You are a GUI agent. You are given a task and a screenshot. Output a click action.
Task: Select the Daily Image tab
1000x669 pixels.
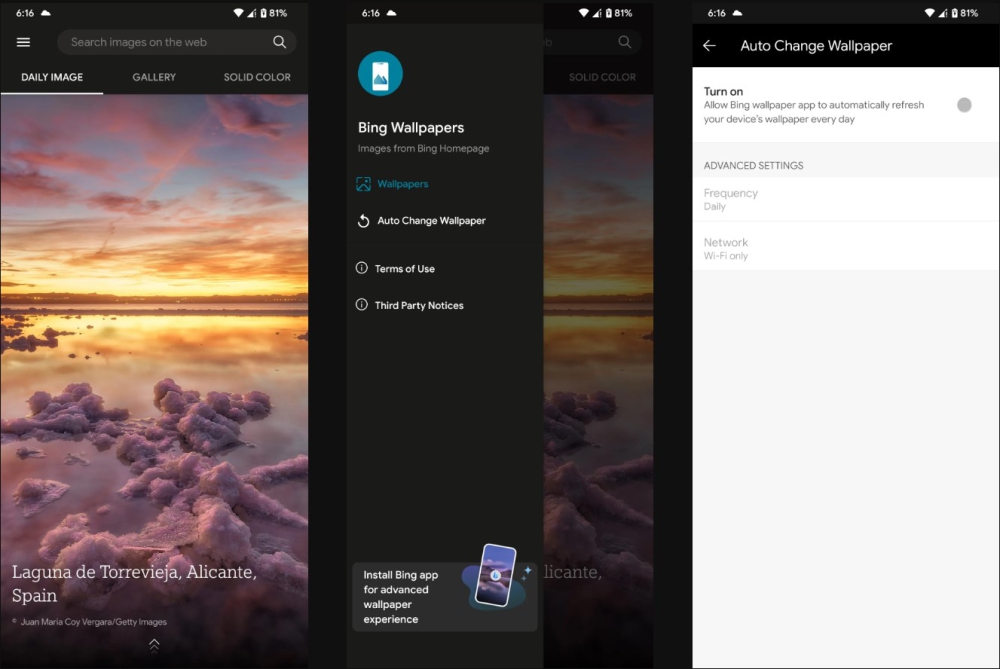(52, 77)
